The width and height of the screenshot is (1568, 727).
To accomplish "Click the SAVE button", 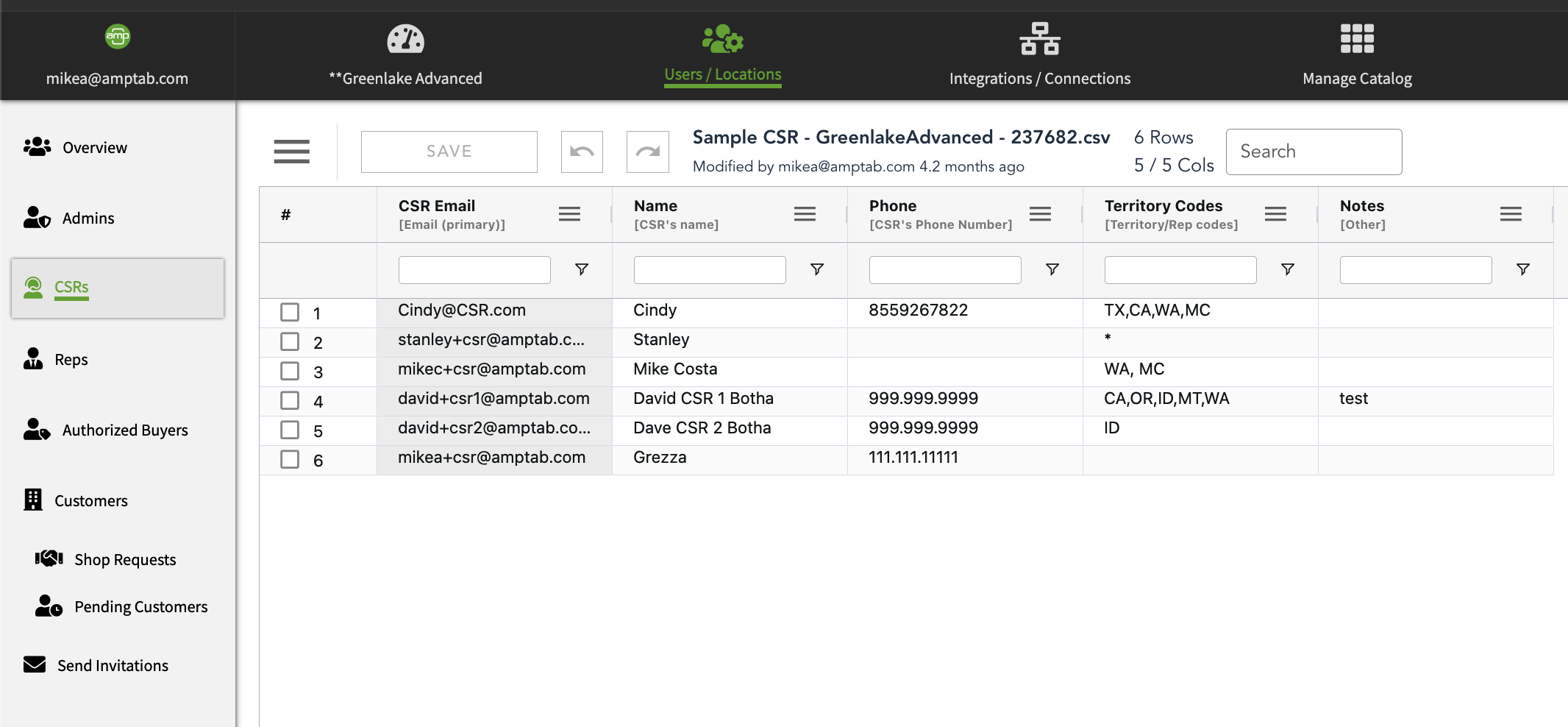I will (449, 152).
